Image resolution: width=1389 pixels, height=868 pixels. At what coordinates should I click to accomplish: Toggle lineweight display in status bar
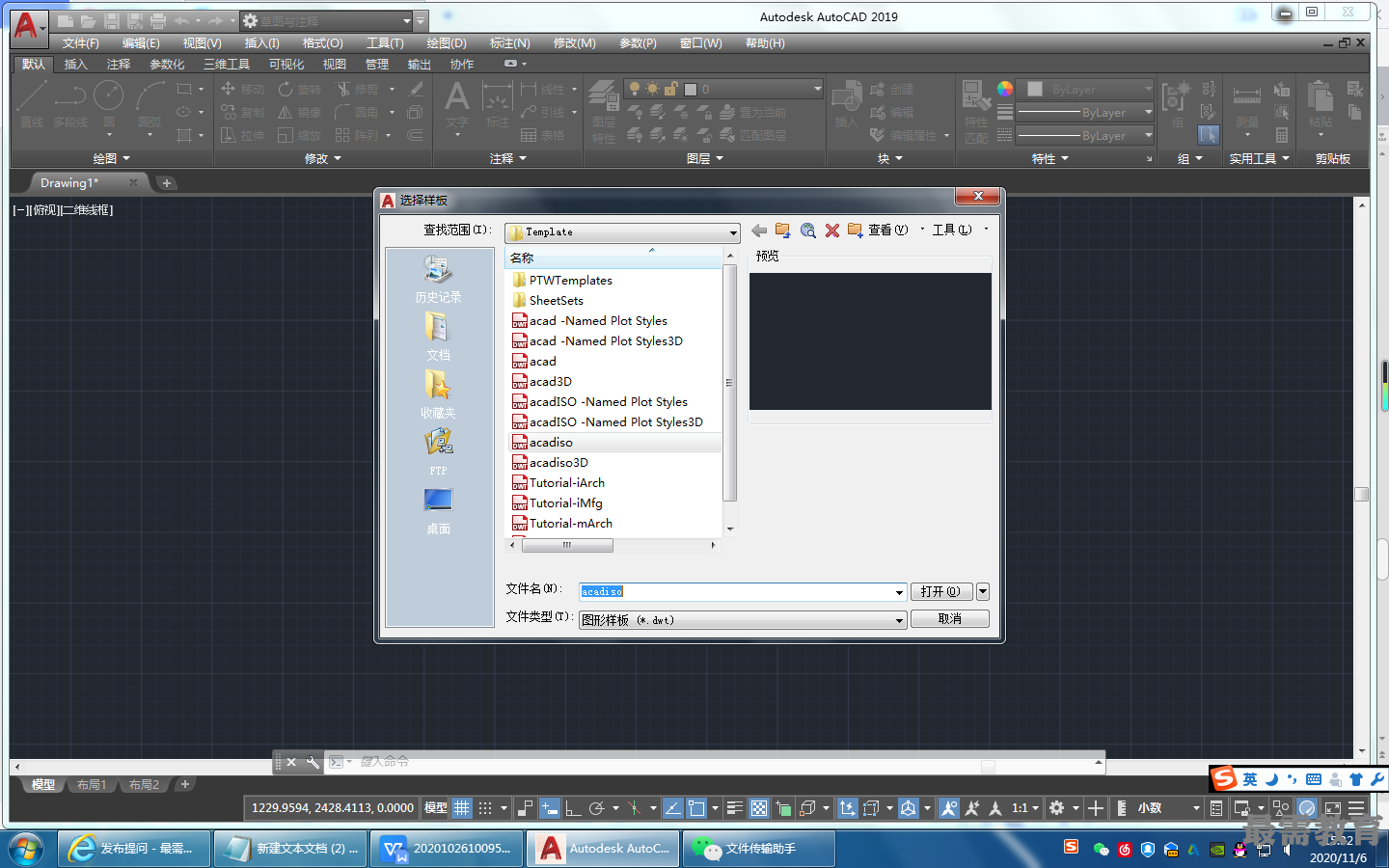pos(735,808)
